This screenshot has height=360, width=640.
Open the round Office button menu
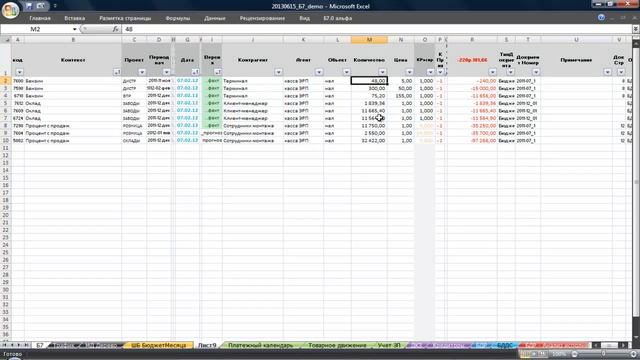click(10, 10)
